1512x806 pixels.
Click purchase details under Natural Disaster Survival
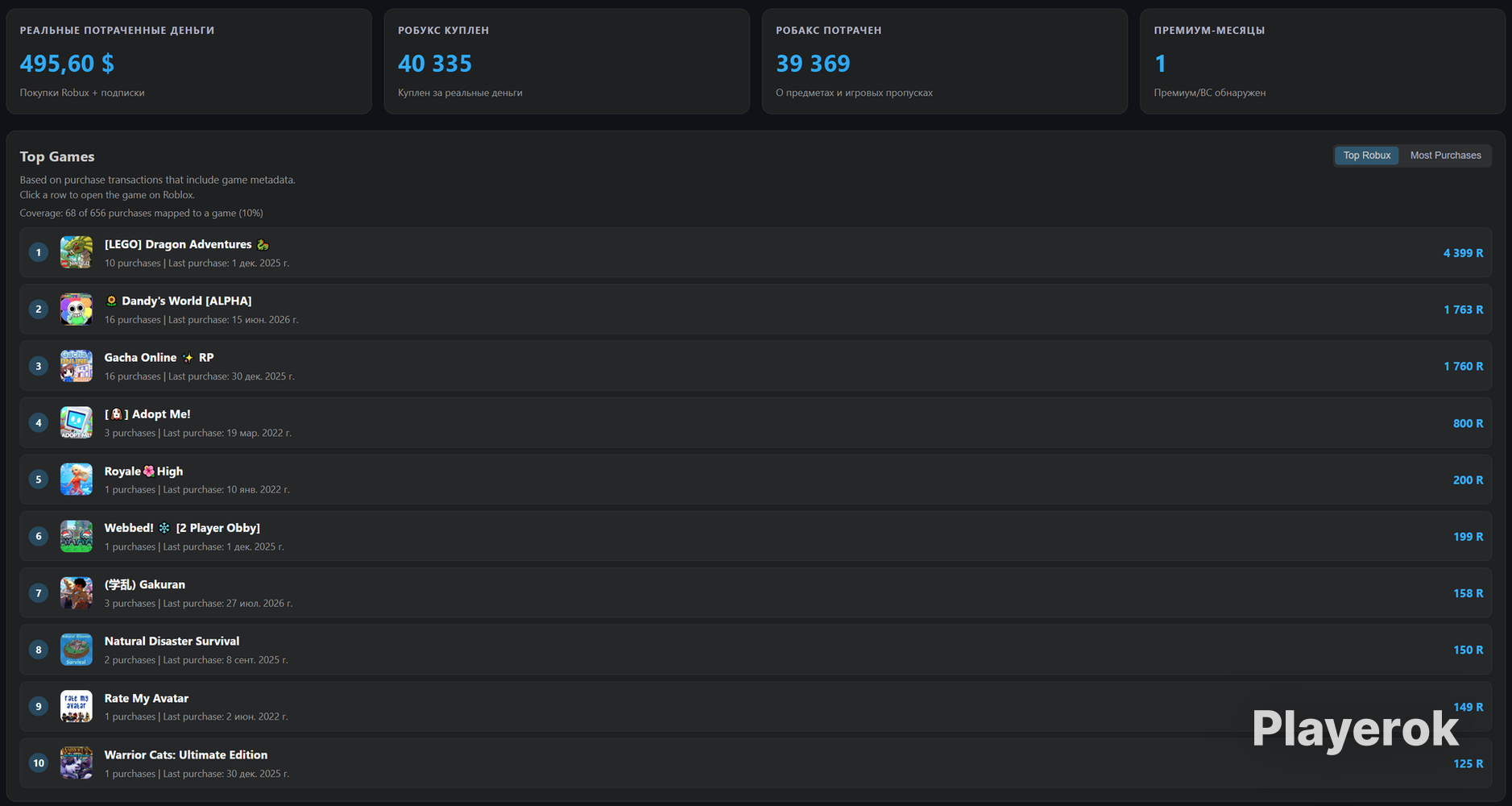[196, 659]
